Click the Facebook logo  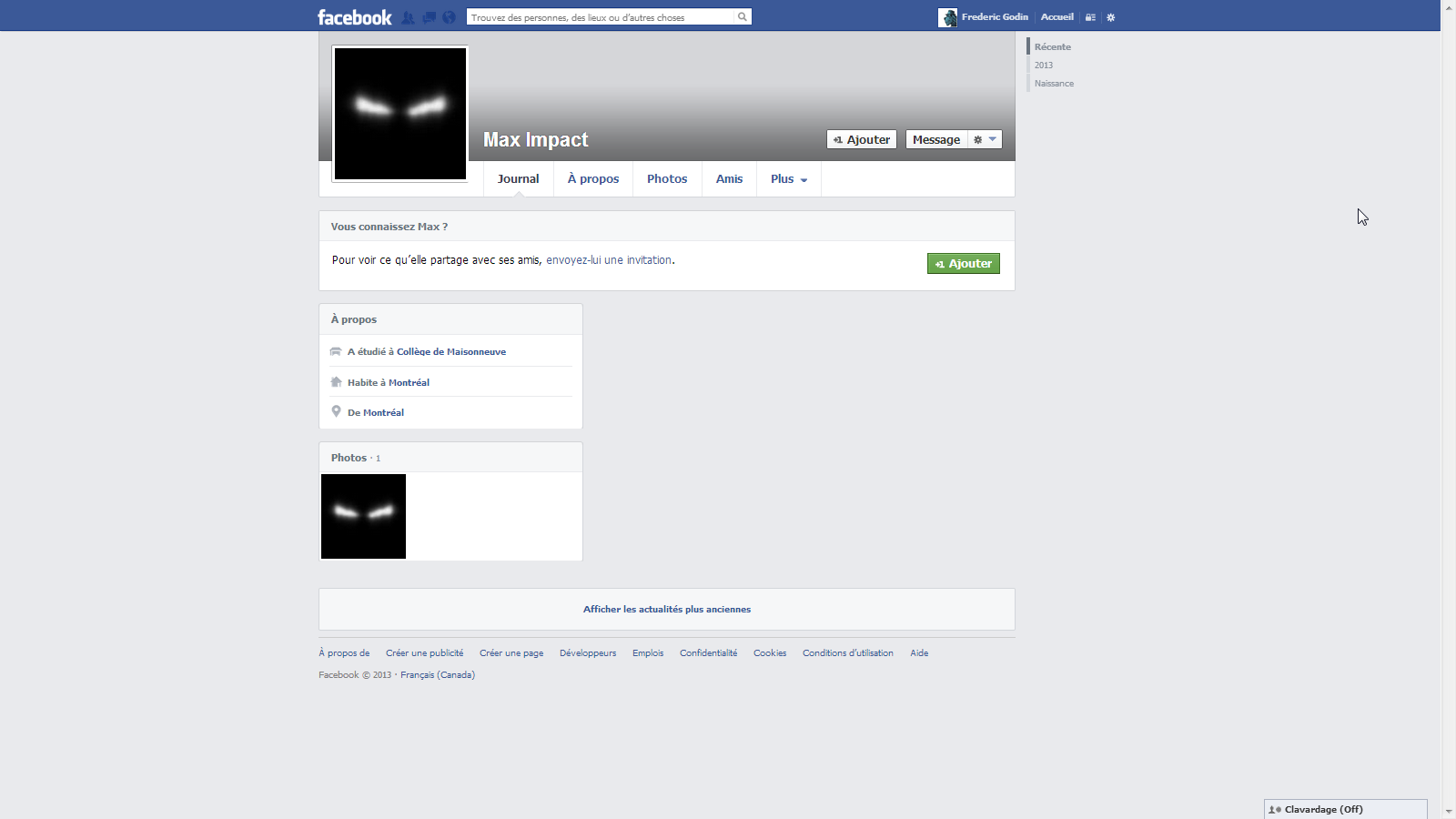(x=354, y=17)
